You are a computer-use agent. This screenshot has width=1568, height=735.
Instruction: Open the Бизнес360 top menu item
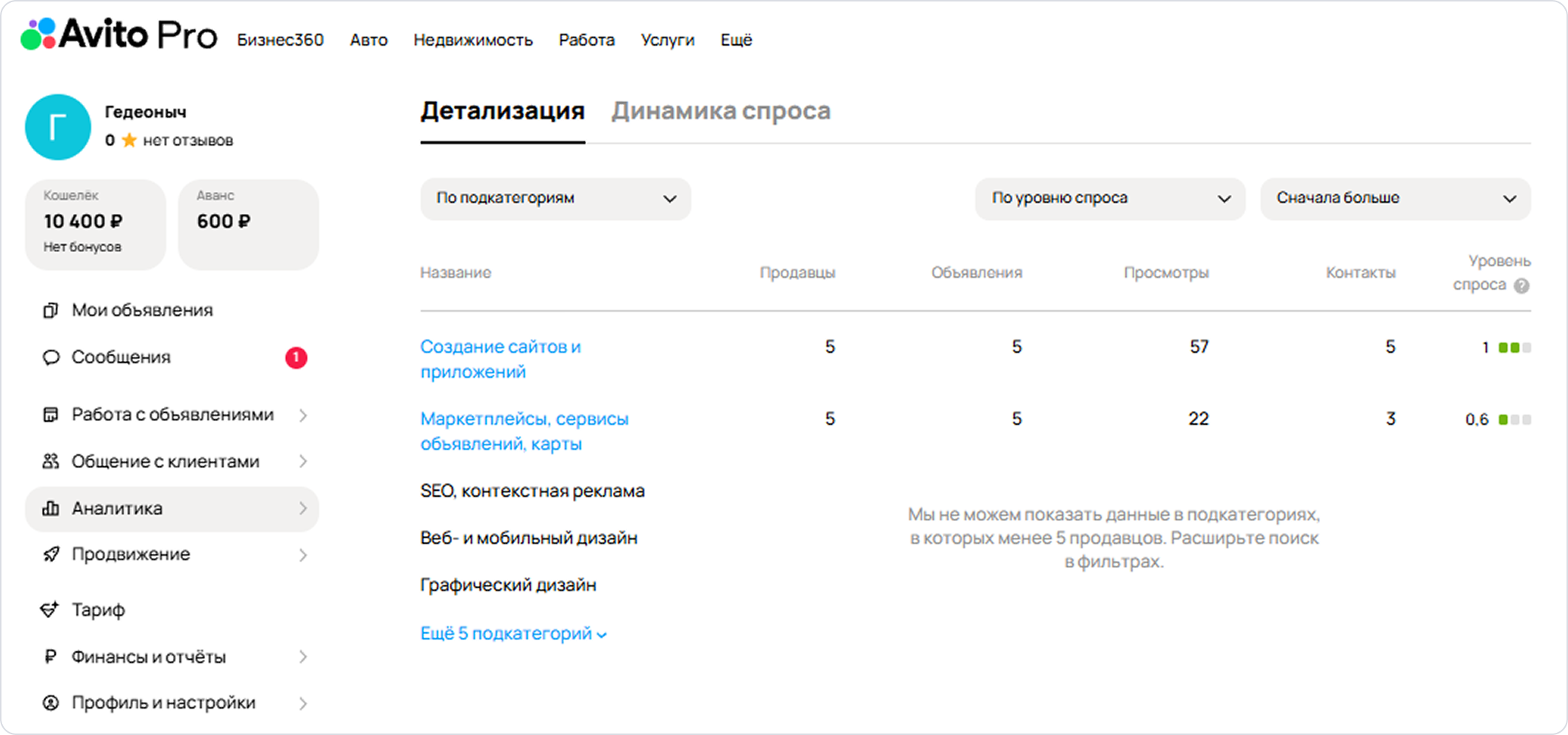tap(279, 40)
